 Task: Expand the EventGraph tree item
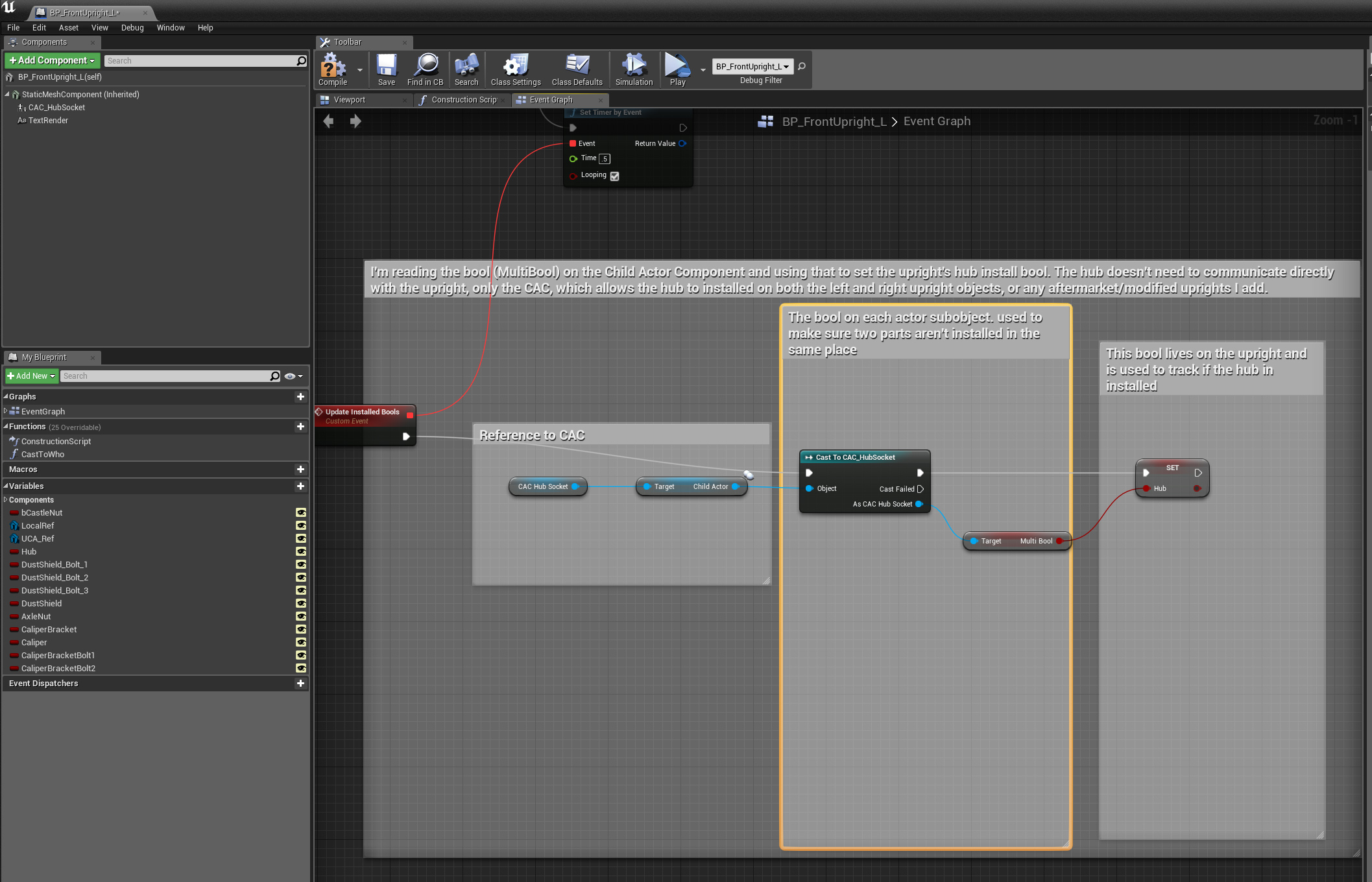coord(5,411)
